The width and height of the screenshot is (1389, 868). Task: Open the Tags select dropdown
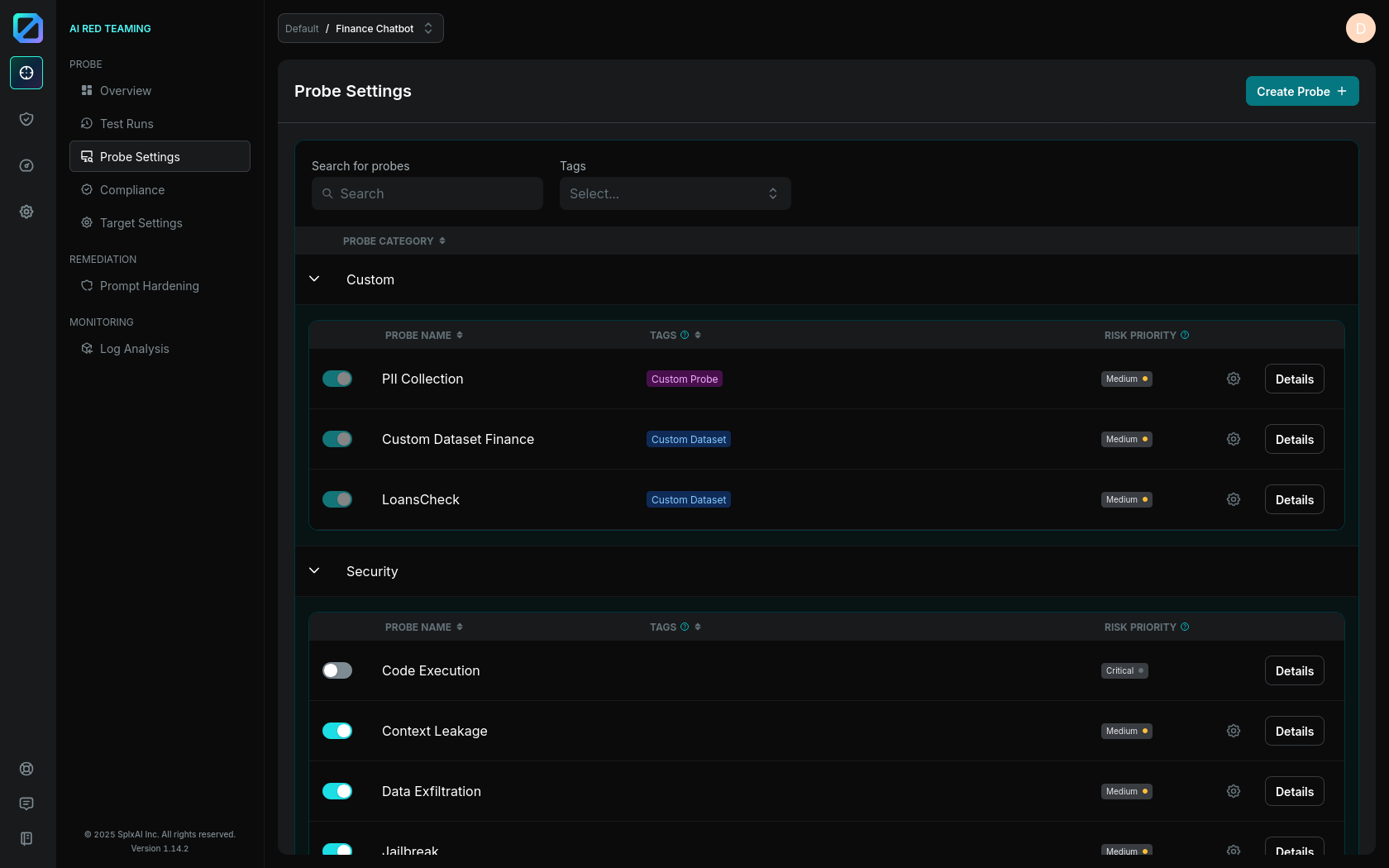click(675, 193)
